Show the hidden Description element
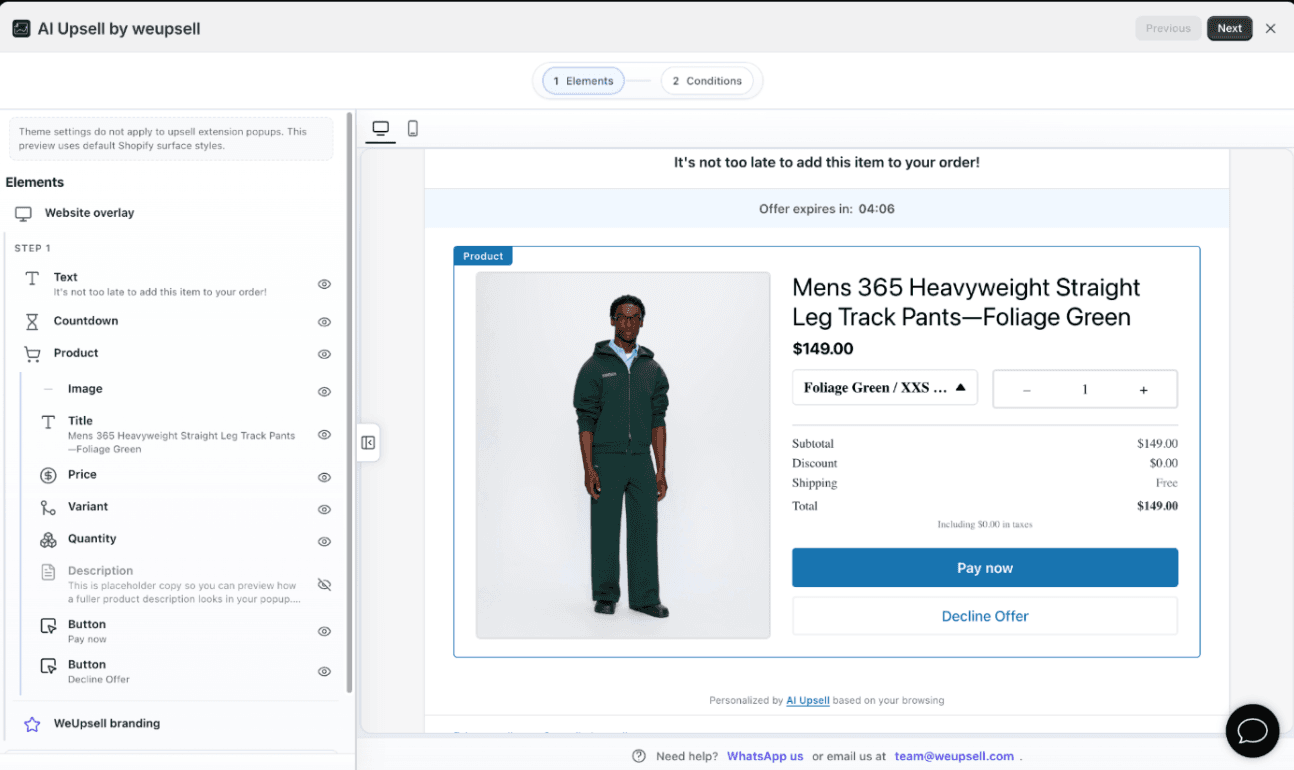The width and height of the screenshot is (1294, 770). click(x=324, y=584)
